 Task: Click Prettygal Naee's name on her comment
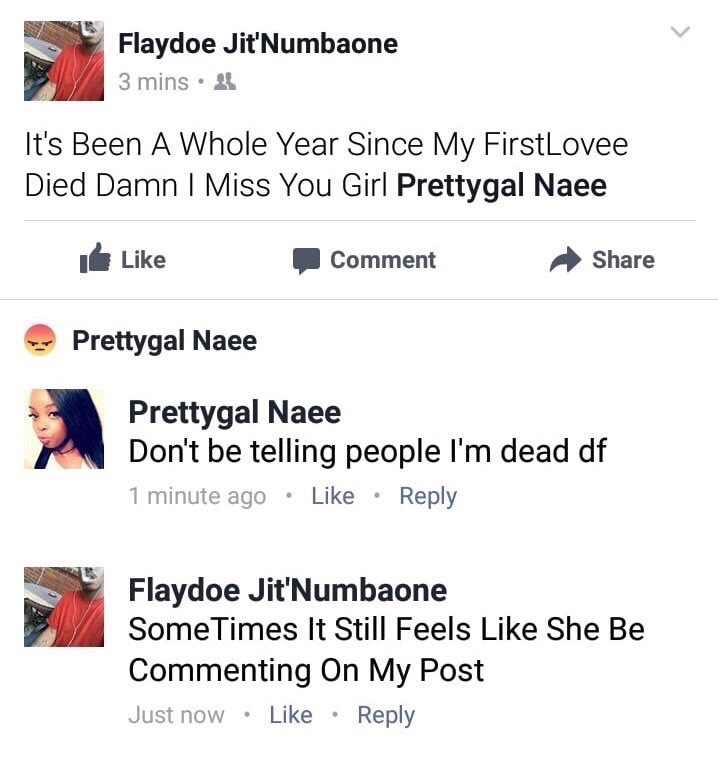pyautogui.click(x=235, y=412)
